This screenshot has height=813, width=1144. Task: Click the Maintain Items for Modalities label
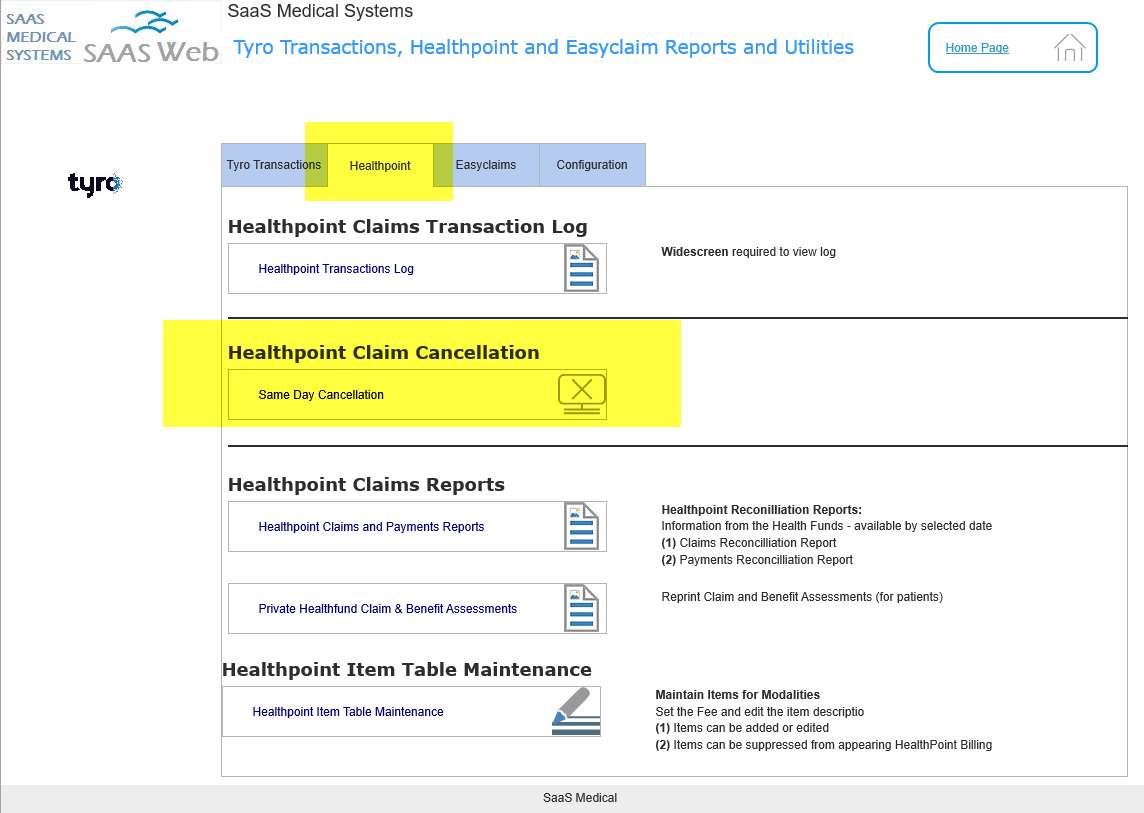pyautogui.click(x=738, y=695)
